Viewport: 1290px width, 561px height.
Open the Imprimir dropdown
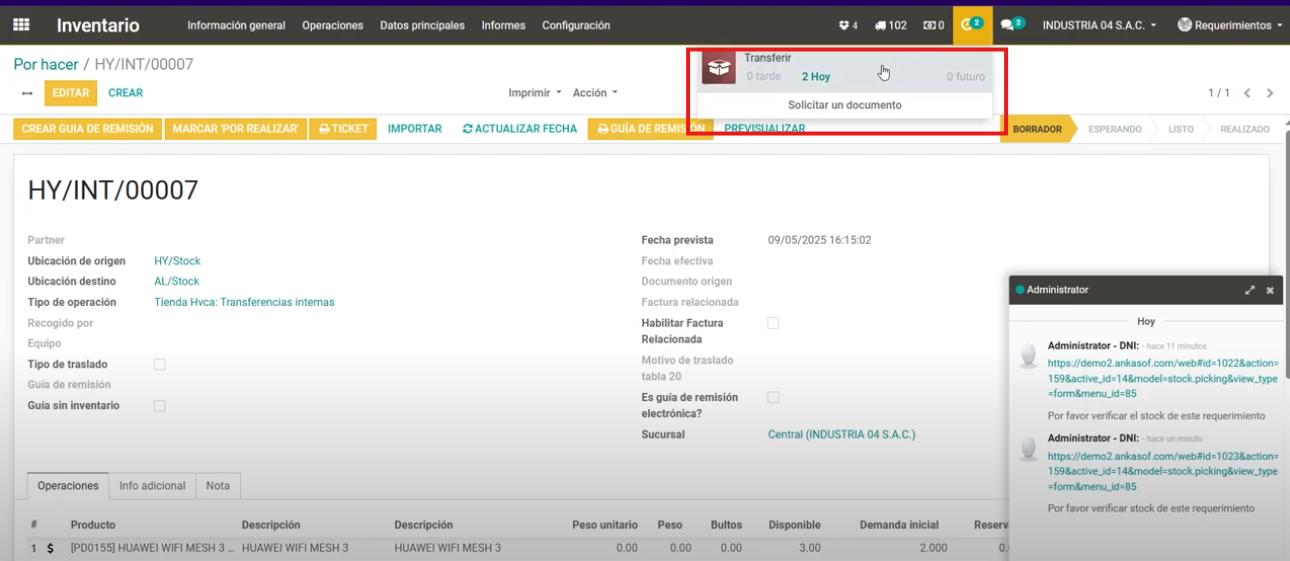click(x=535, y=93)
